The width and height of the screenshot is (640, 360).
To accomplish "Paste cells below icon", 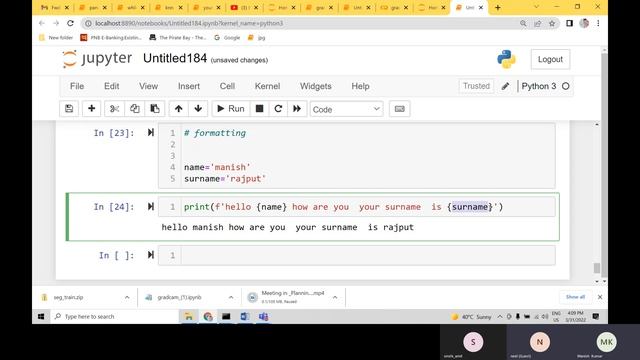I will pyautogui.click(x=155, y=109).
